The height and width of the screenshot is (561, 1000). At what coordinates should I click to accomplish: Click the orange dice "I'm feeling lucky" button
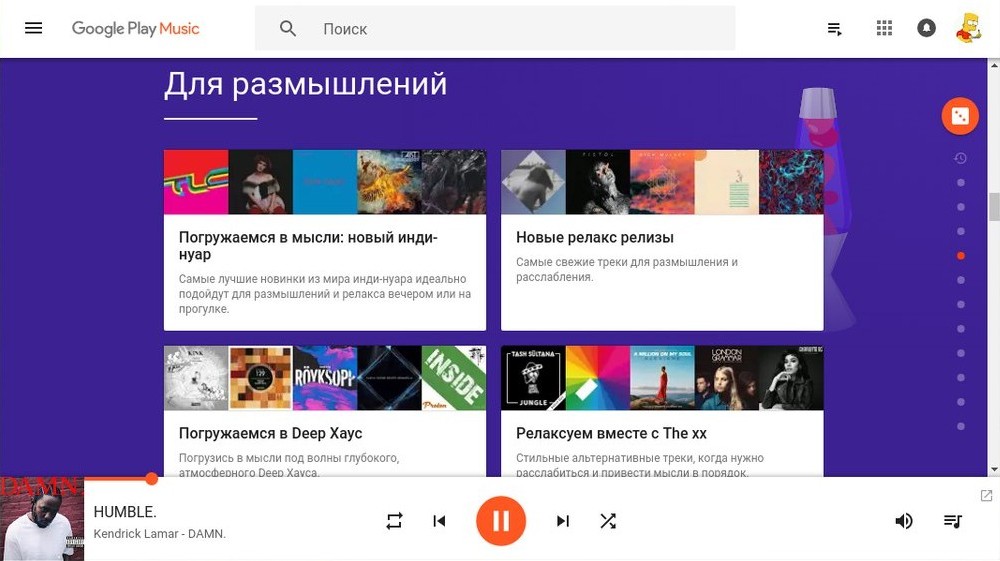coord(960,116)
